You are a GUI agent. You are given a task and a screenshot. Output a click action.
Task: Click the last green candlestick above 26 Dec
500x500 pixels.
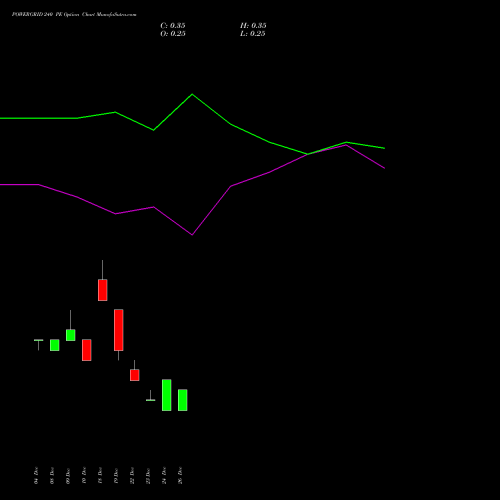click(183, 400)
